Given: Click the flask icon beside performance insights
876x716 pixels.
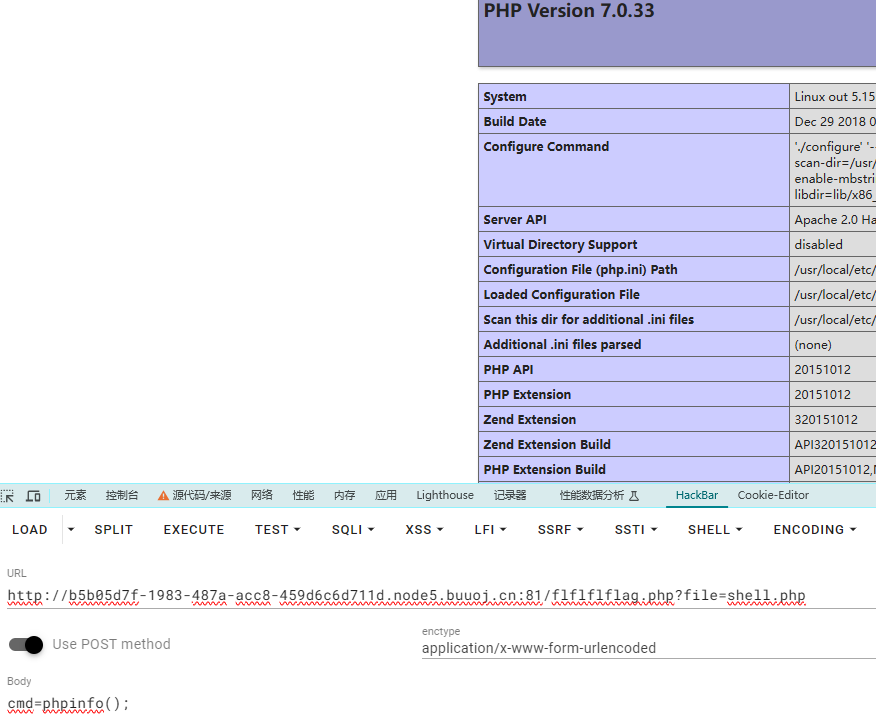Looking at the screenshot, I should pyautogui.click(x=634, y=496).
